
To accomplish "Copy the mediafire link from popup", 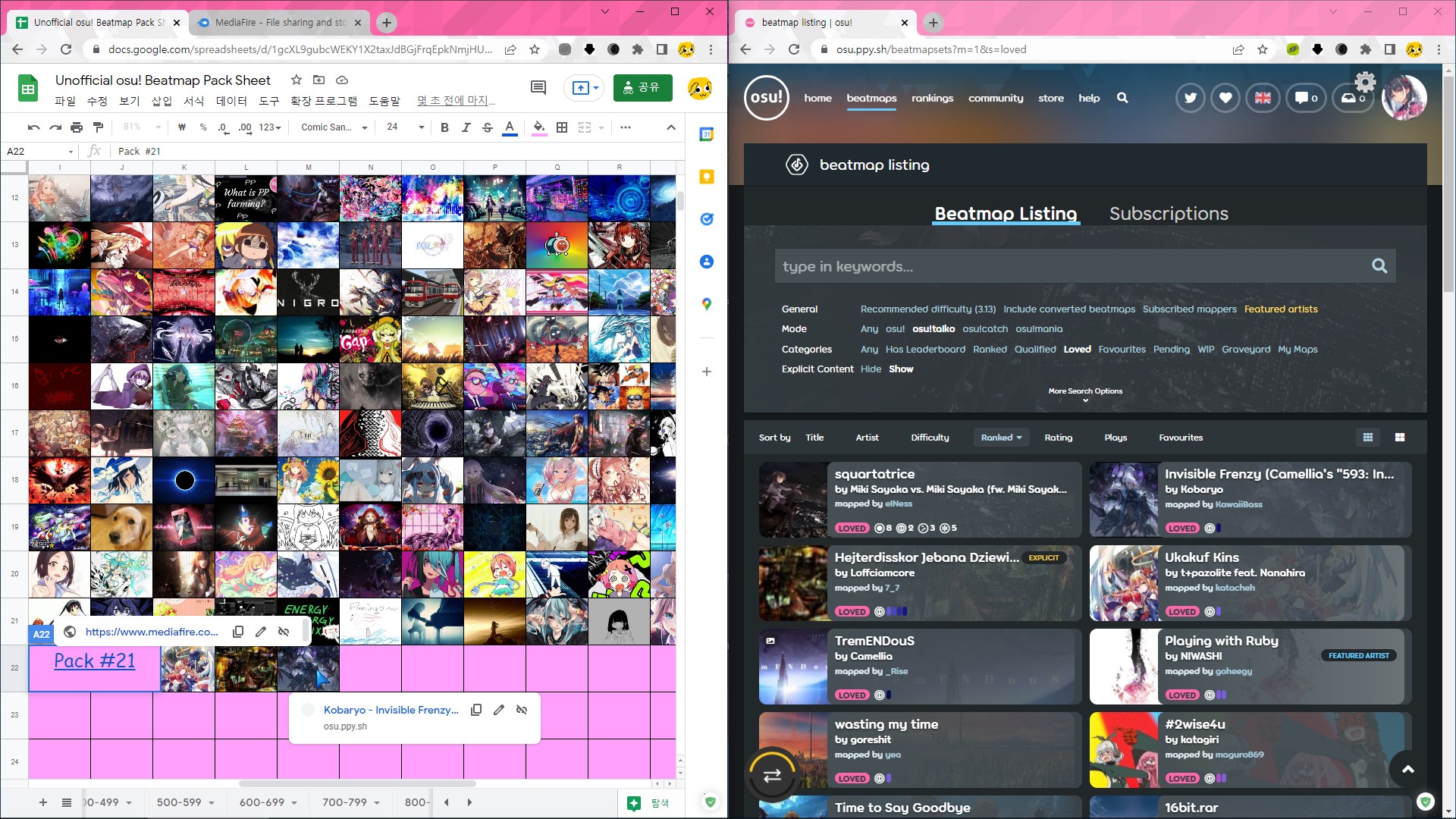I will [238, 632].
